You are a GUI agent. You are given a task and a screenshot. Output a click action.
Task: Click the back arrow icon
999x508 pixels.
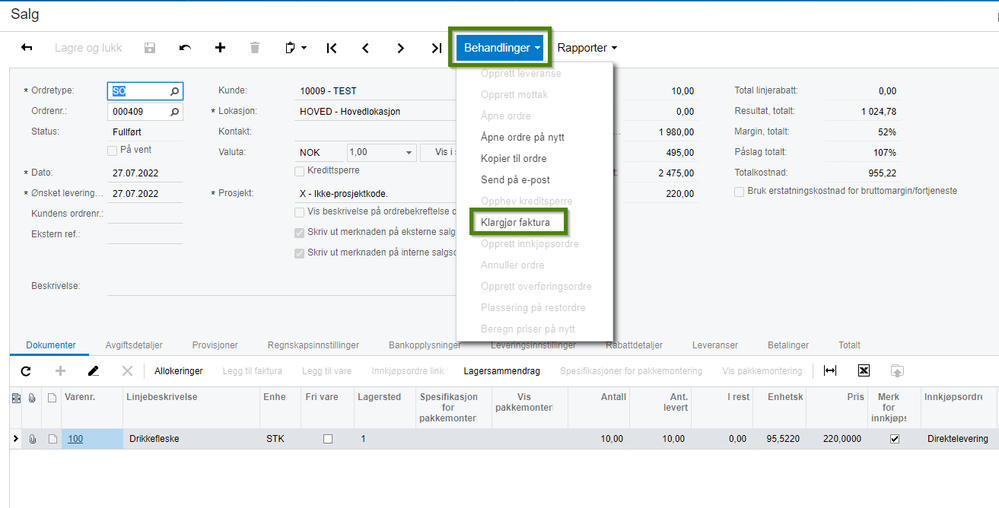click(x=27, y=48)
